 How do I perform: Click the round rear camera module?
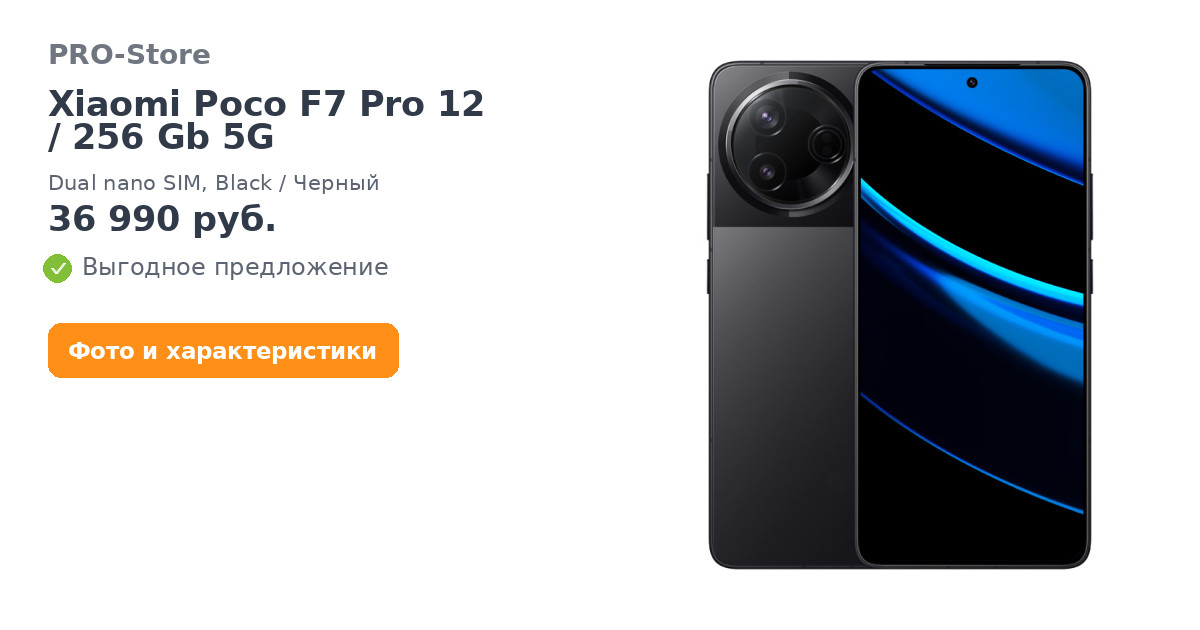791,144
